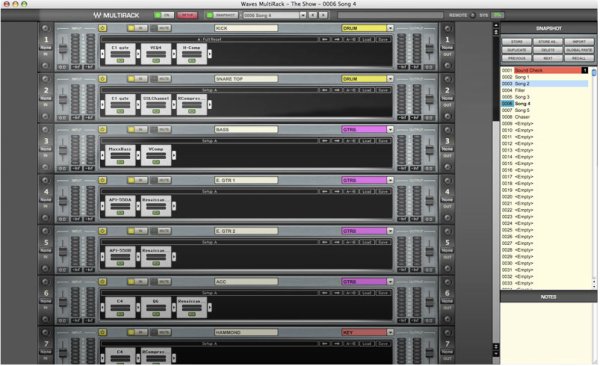Toggle IN on the E. GTR 2 rack

(137, 231)
